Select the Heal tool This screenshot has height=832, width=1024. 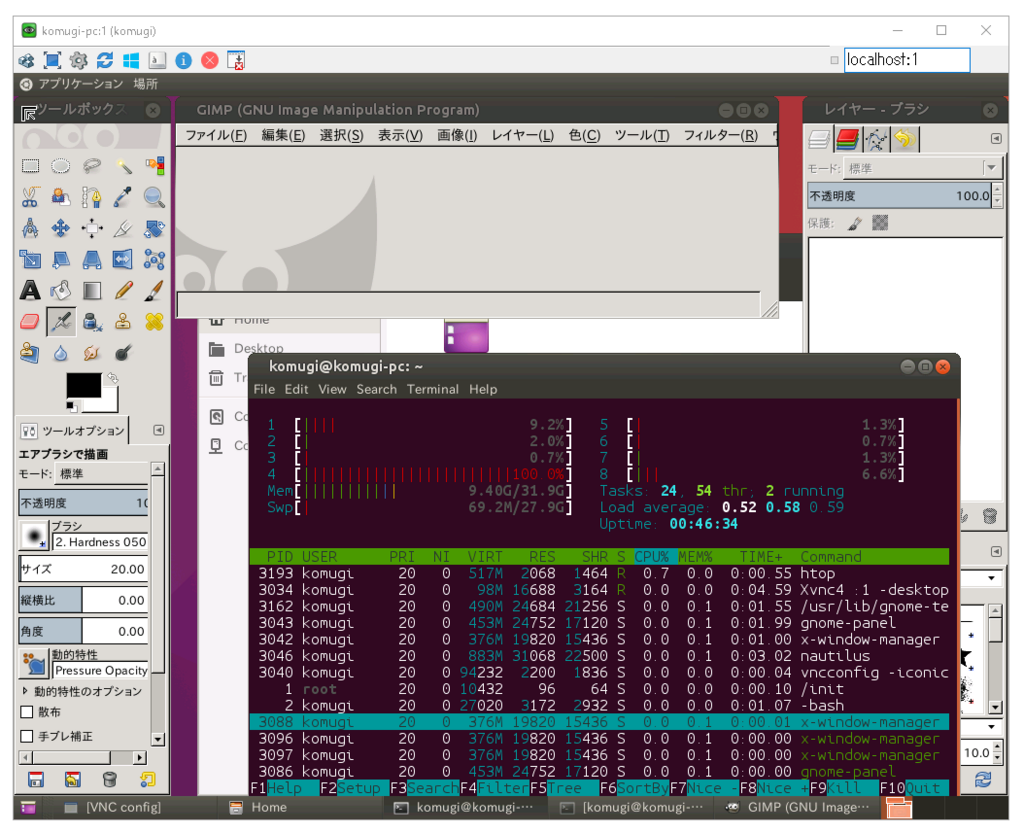pyautogui.click(x=154, y=322)
